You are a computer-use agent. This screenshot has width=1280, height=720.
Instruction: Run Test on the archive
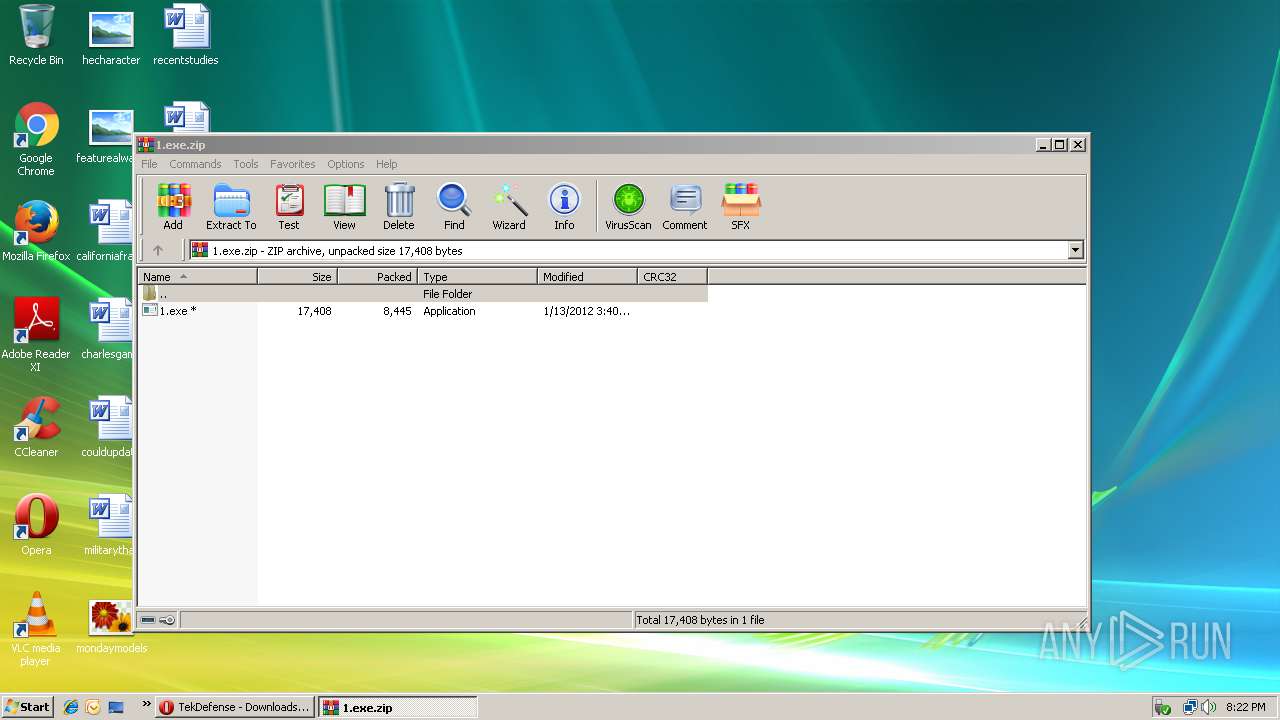pyautogui.click(x=289, y=207)
